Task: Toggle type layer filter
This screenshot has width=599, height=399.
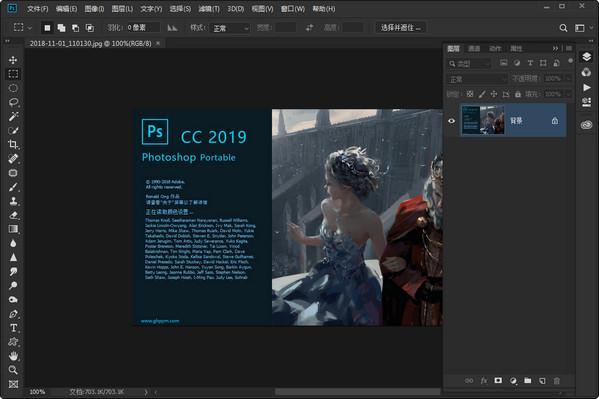Action: pos(530,63)
